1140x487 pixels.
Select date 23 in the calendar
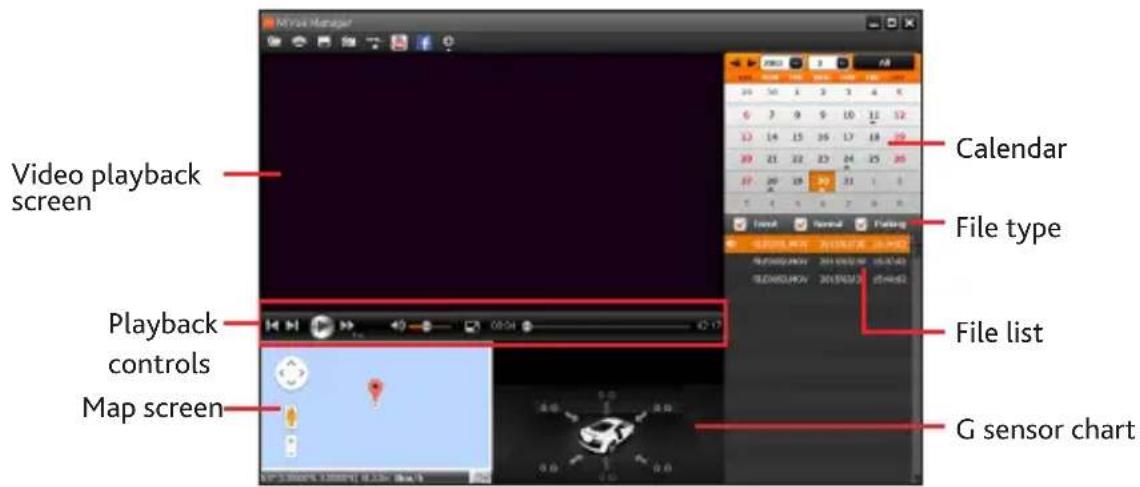click(823, 158)
